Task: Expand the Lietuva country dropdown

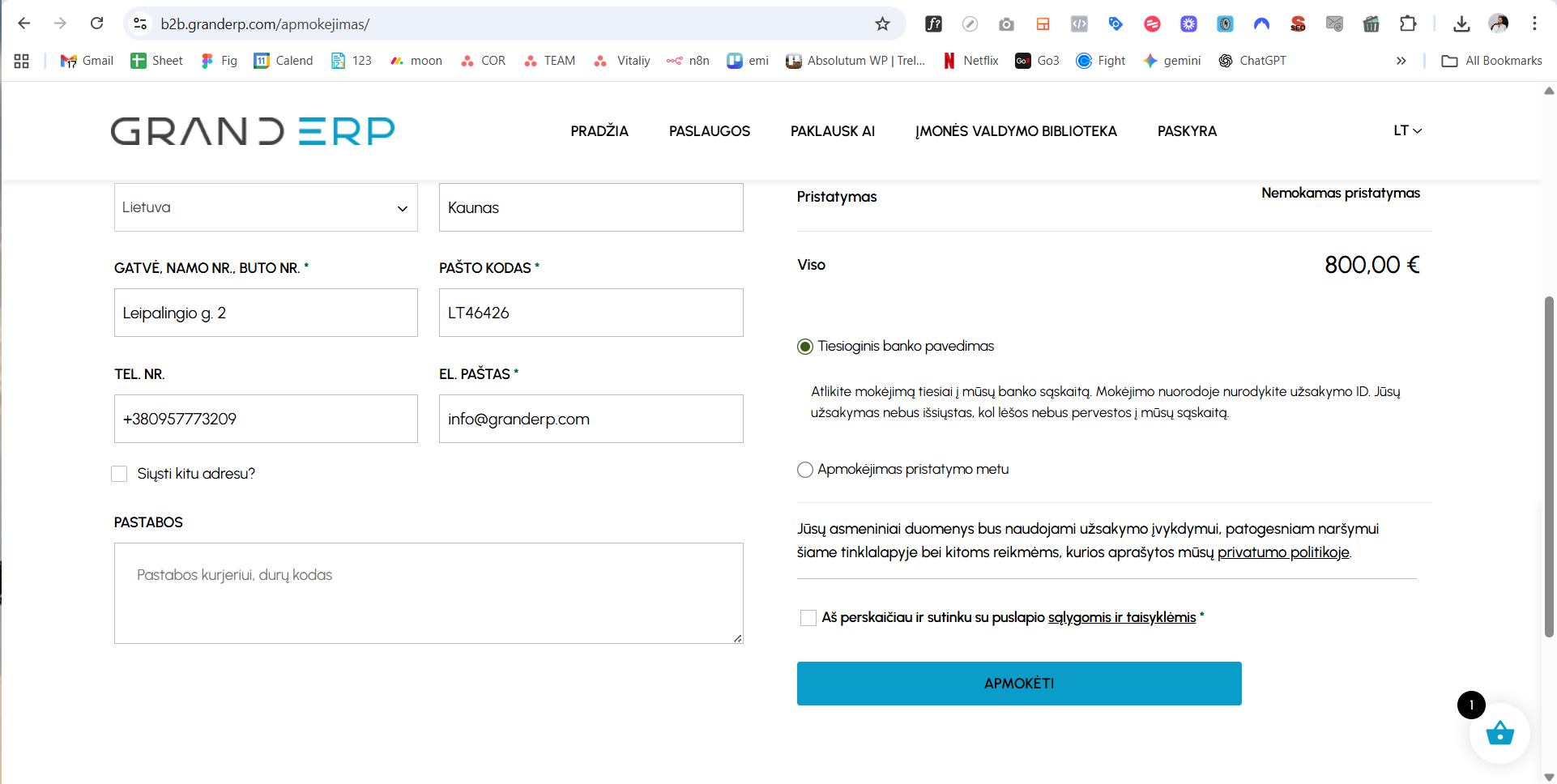Action: (x=266, y=207)
